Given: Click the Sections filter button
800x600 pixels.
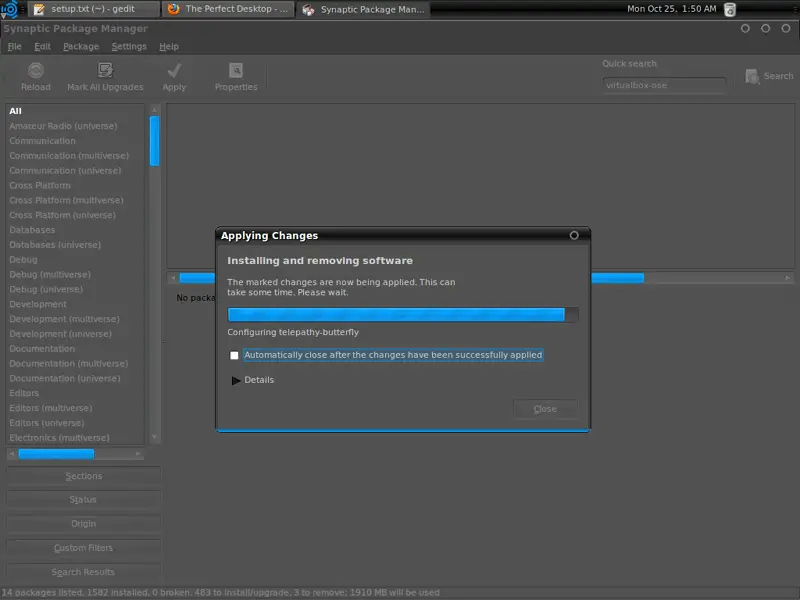Looking at the screenshot, I should click(84, 476).
